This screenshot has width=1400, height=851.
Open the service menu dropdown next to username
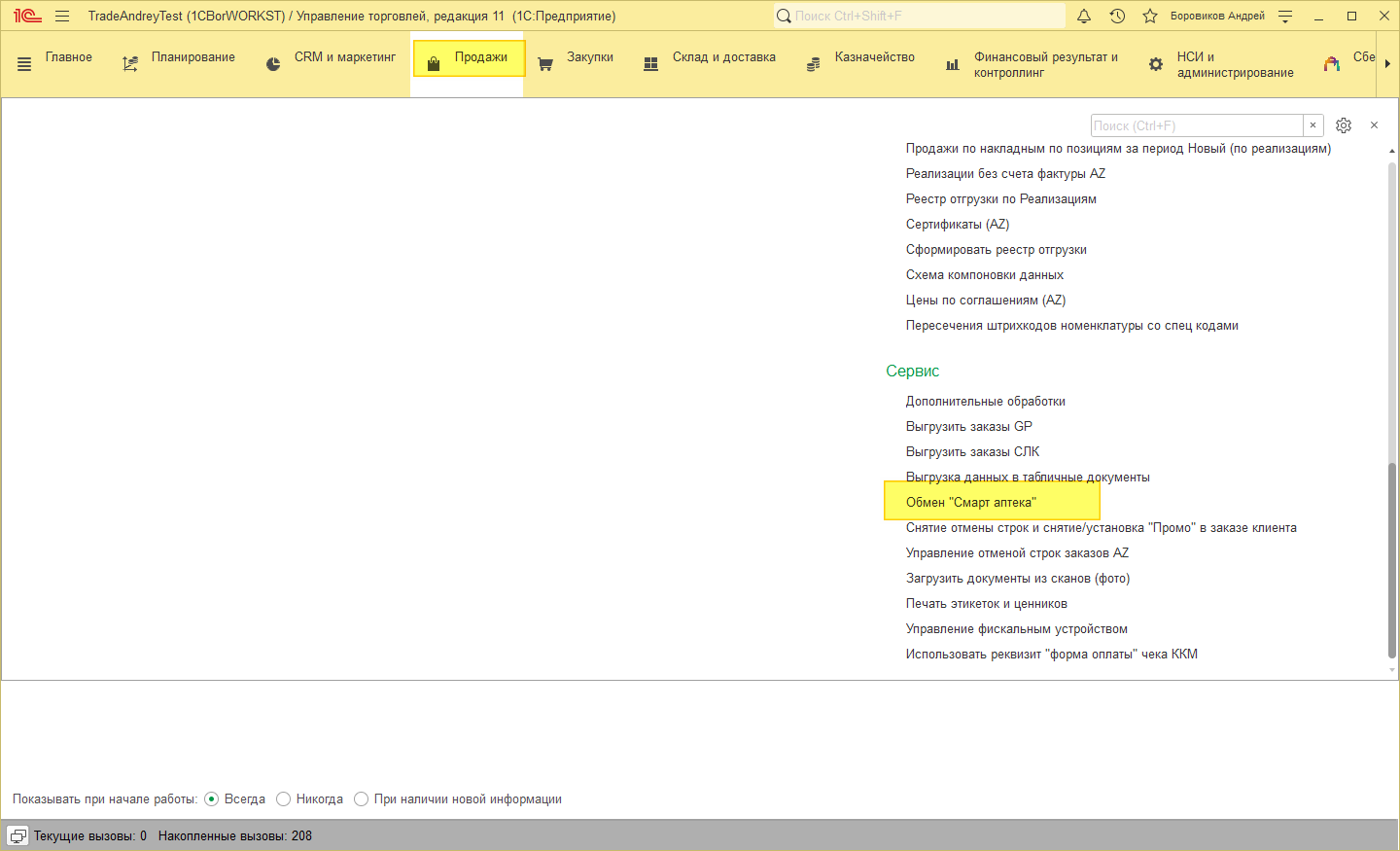[1285, 16]
